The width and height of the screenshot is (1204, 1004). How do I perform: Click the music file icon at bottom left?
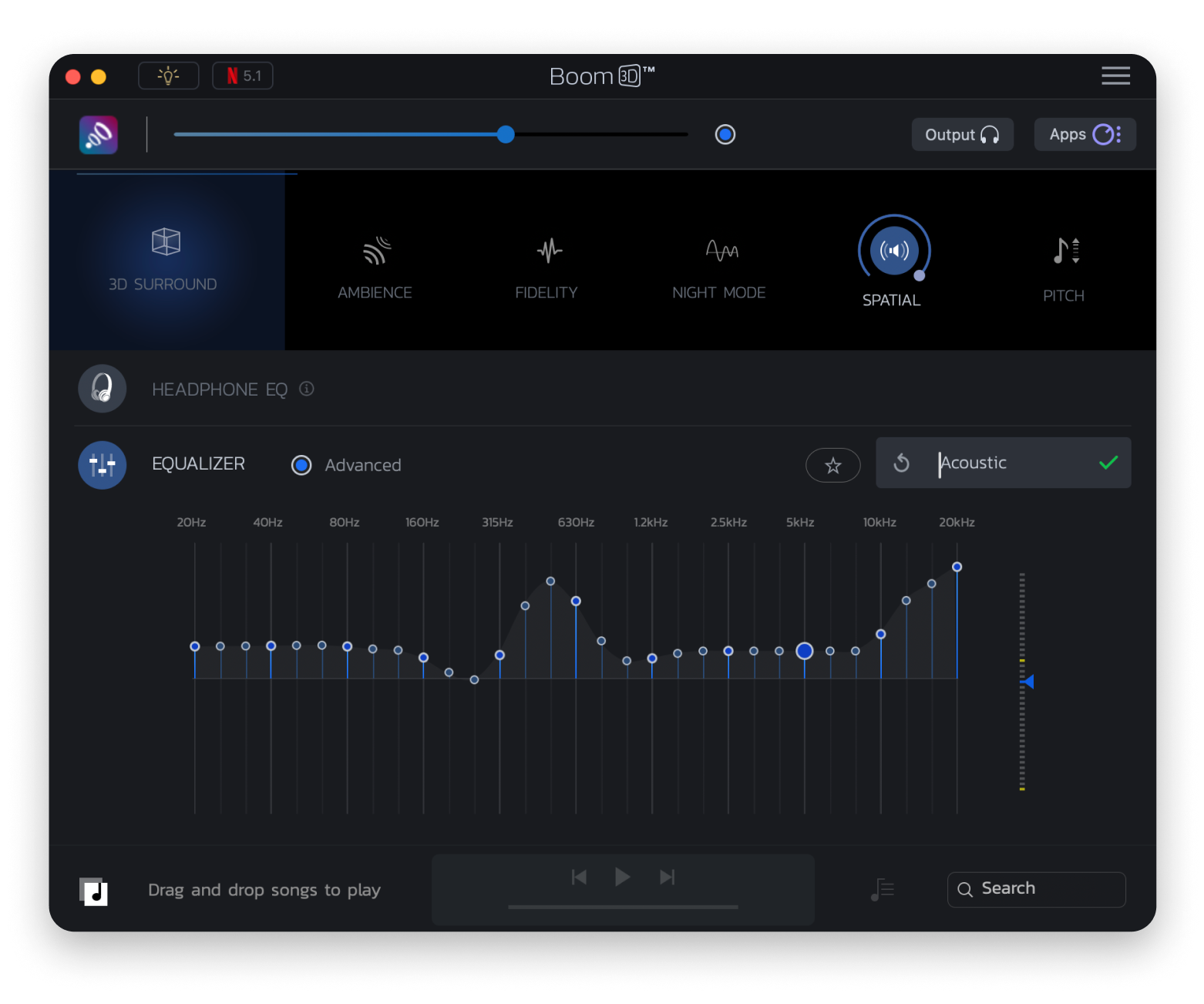coord(93,891)
